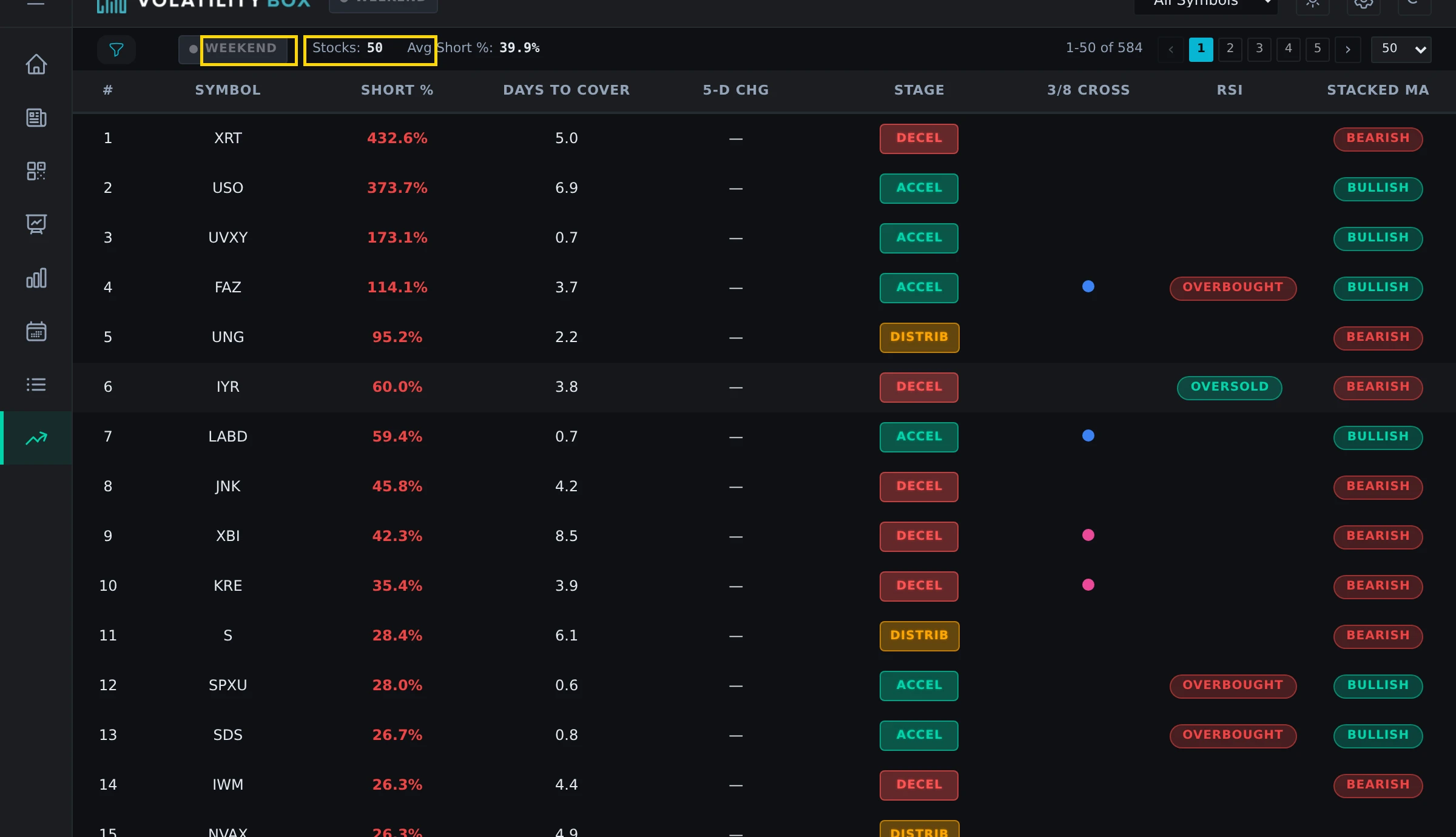
Task: Click the BEARISH badge in the IWM row
Action: (1378, 785)
